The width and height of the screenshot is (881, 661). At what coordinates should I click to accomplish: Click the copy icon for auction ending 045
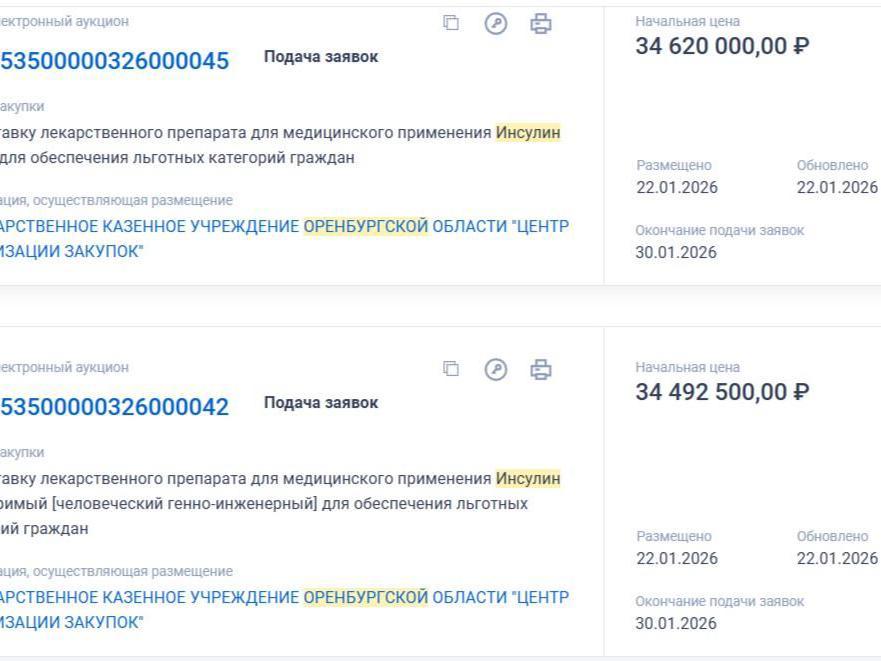click(x=451, y=23)
